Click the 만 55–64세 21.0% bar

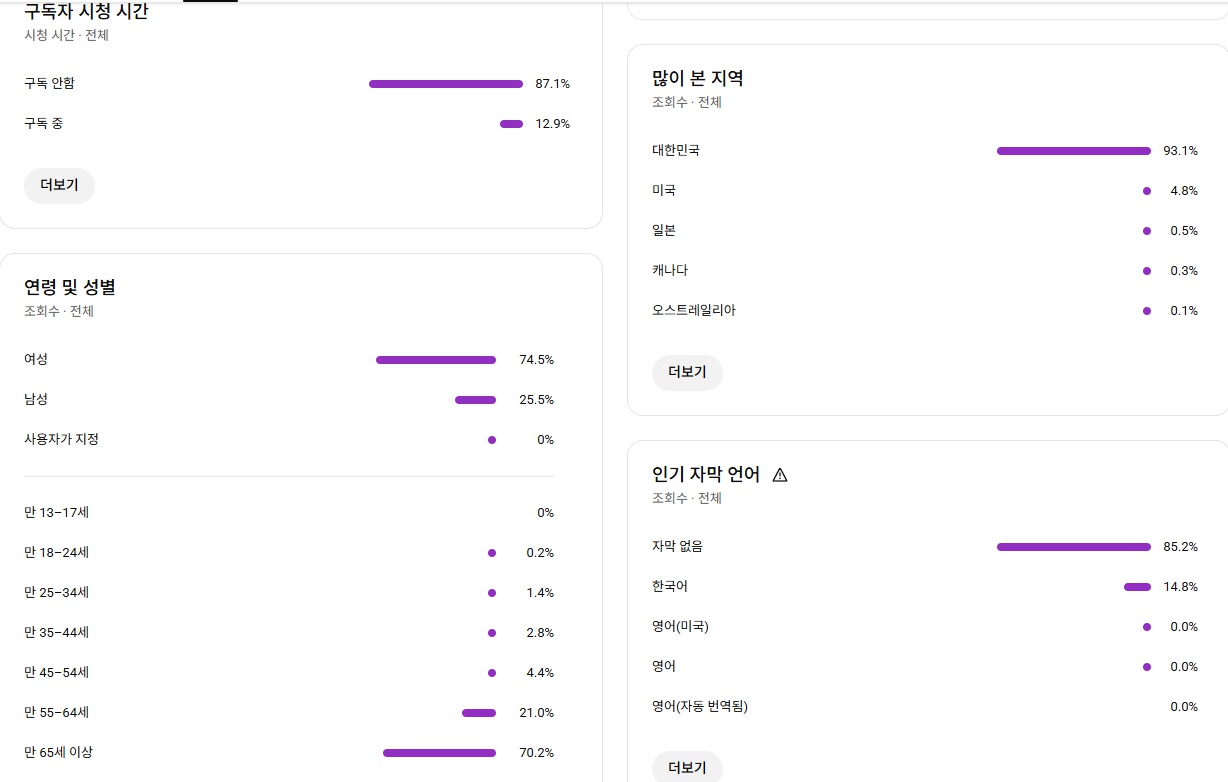pyautogui.click(x=478, y=713)
